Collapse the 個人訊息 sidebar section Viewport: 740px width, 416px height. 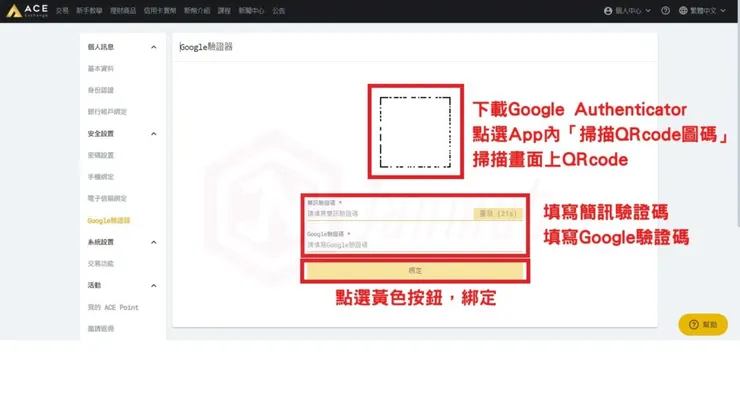[153, 47]
